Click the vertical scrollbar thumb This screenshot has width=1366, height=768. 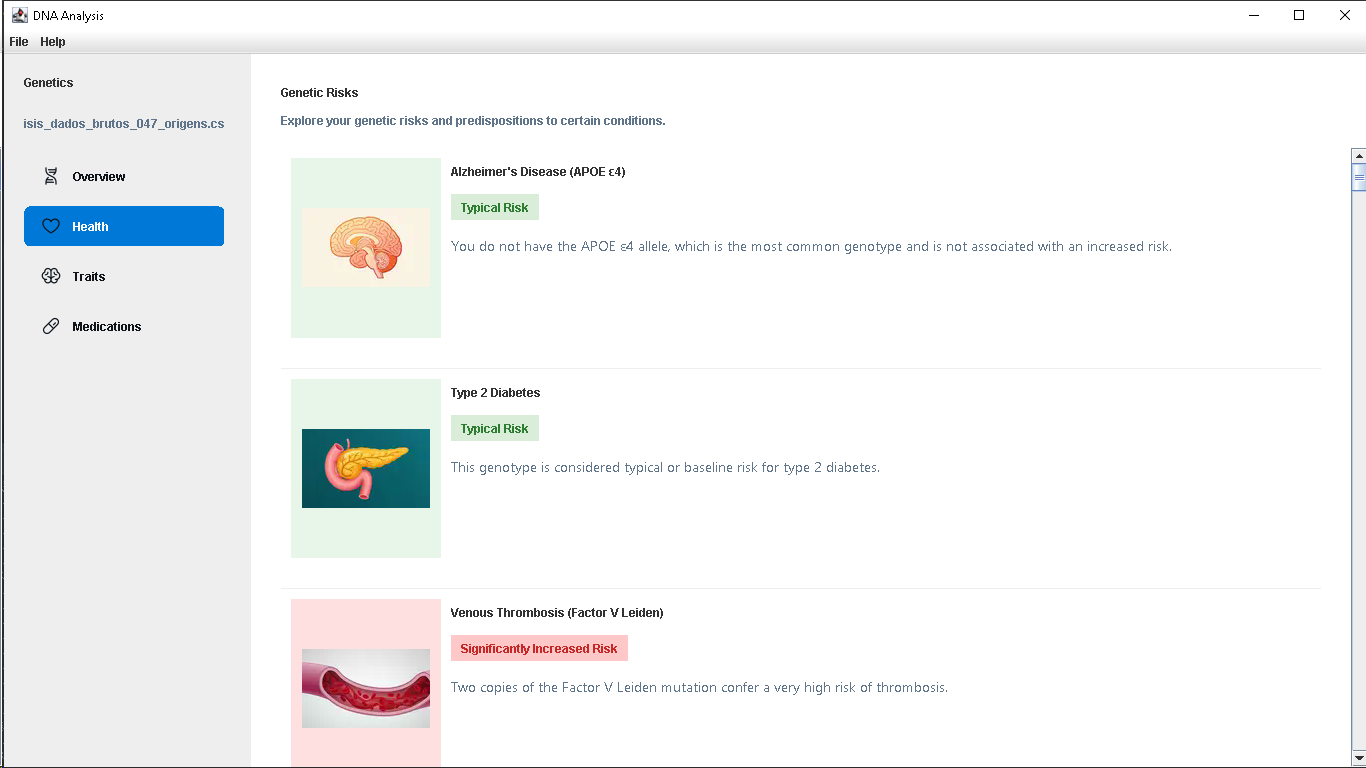[x=1358, y=176]
